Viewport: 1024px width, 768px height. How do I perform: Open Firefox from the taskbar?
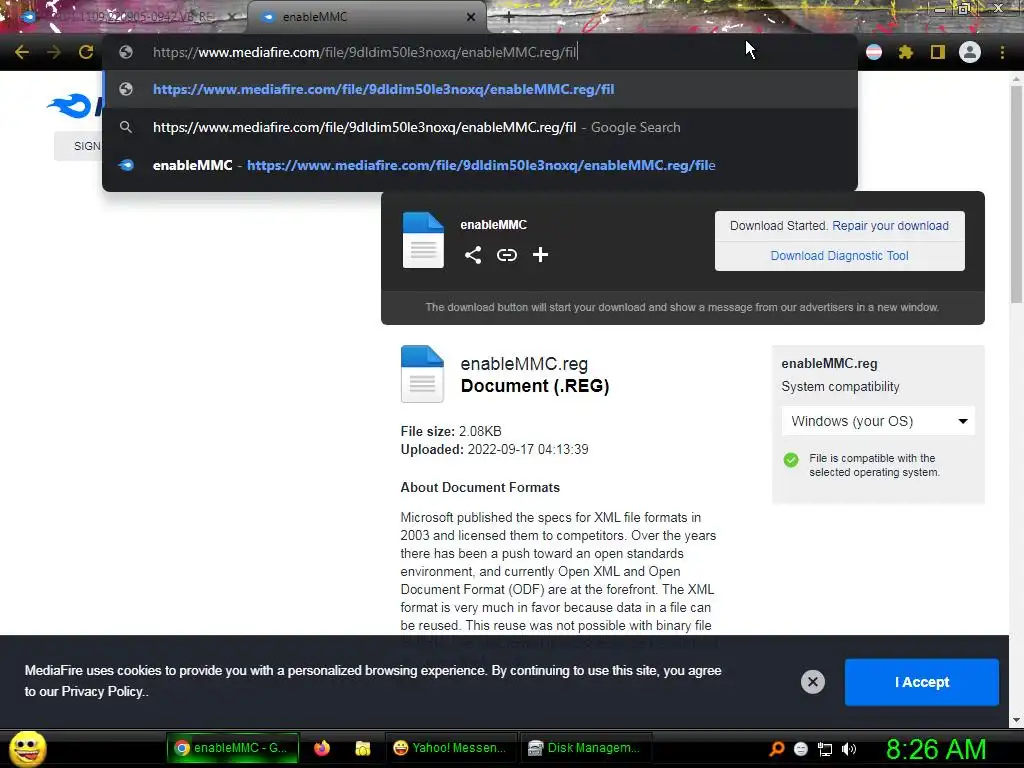pyautogui.click(x=322, y=748)
